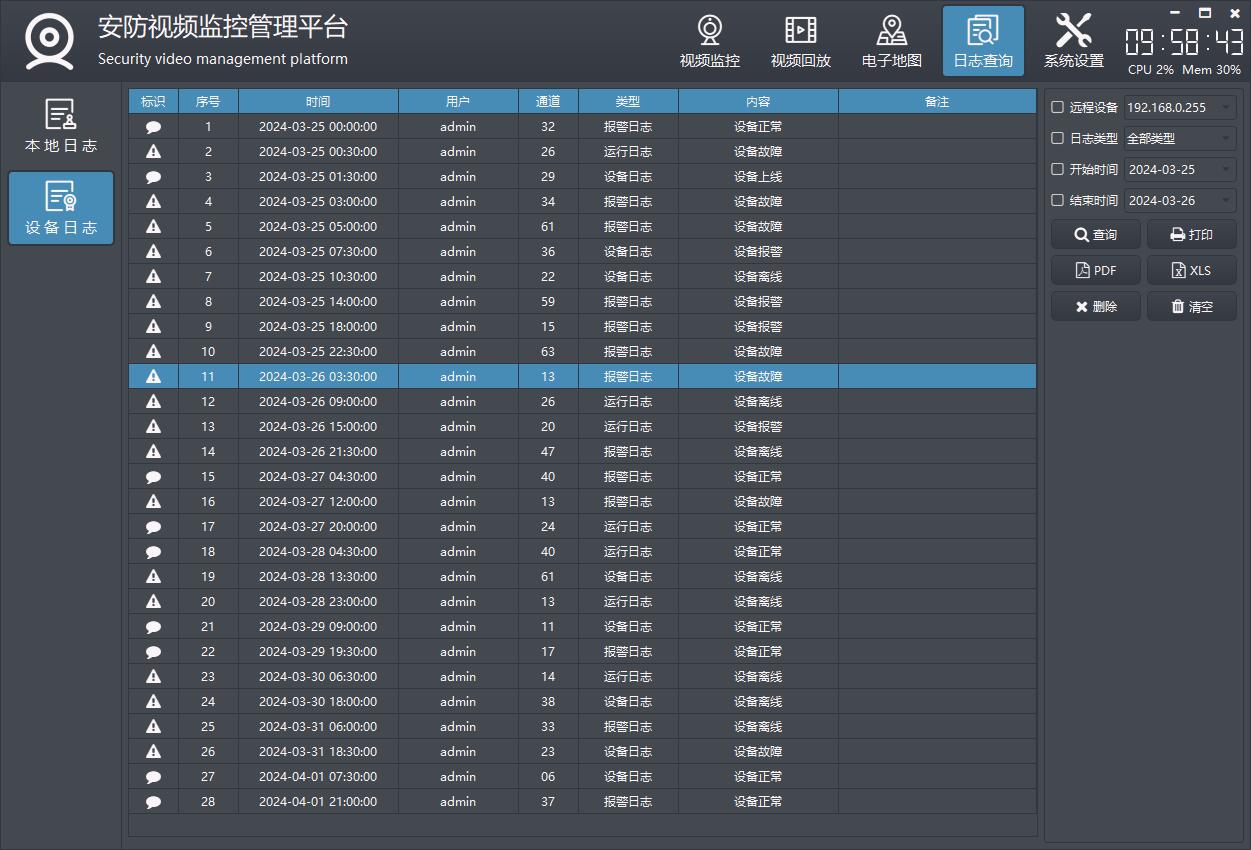Click the 查询 search button
The height and width of the screenshot is (850, 1251).
coord(1095,235)
